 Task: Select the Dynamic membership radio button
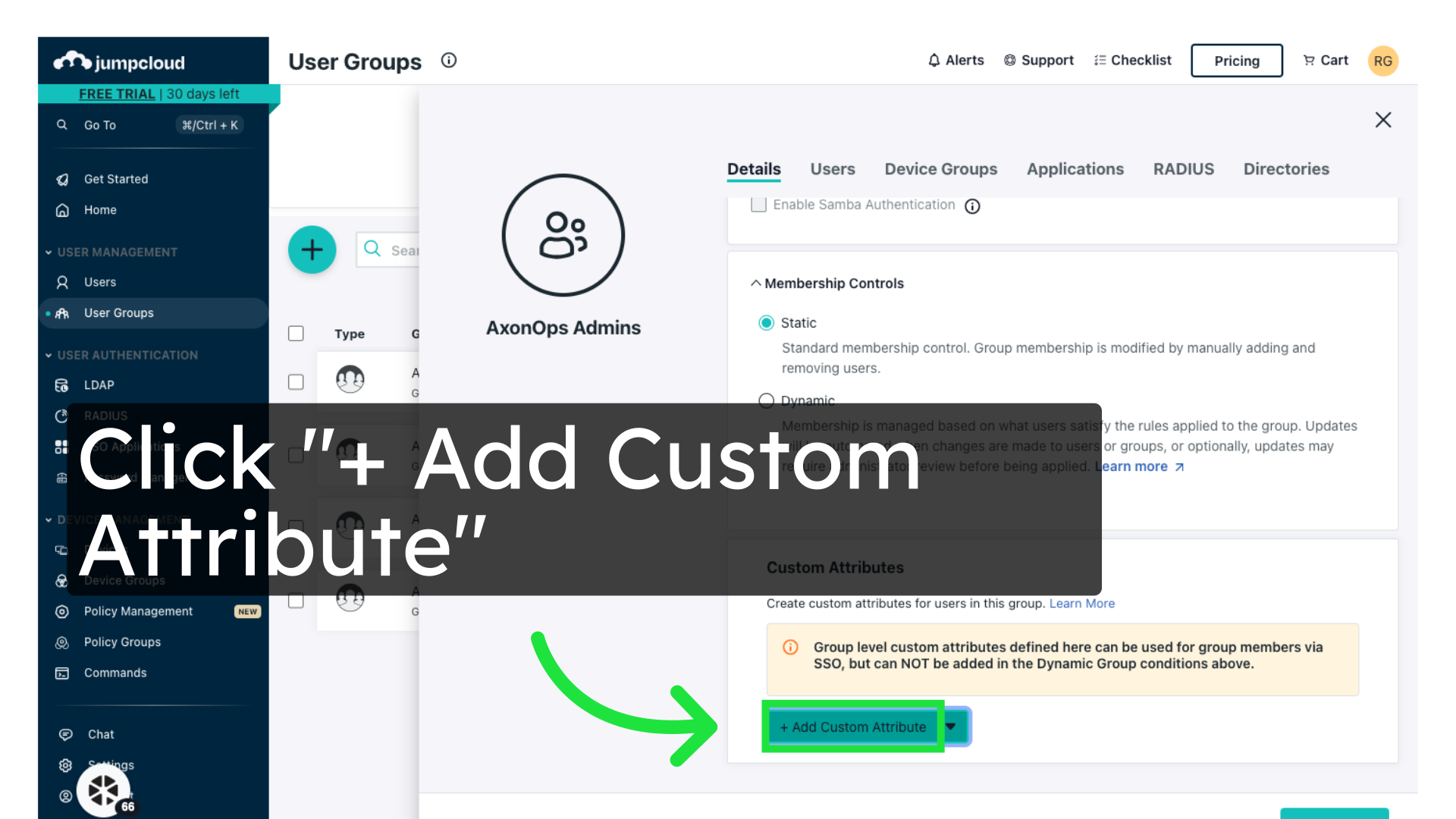point(767,400)
